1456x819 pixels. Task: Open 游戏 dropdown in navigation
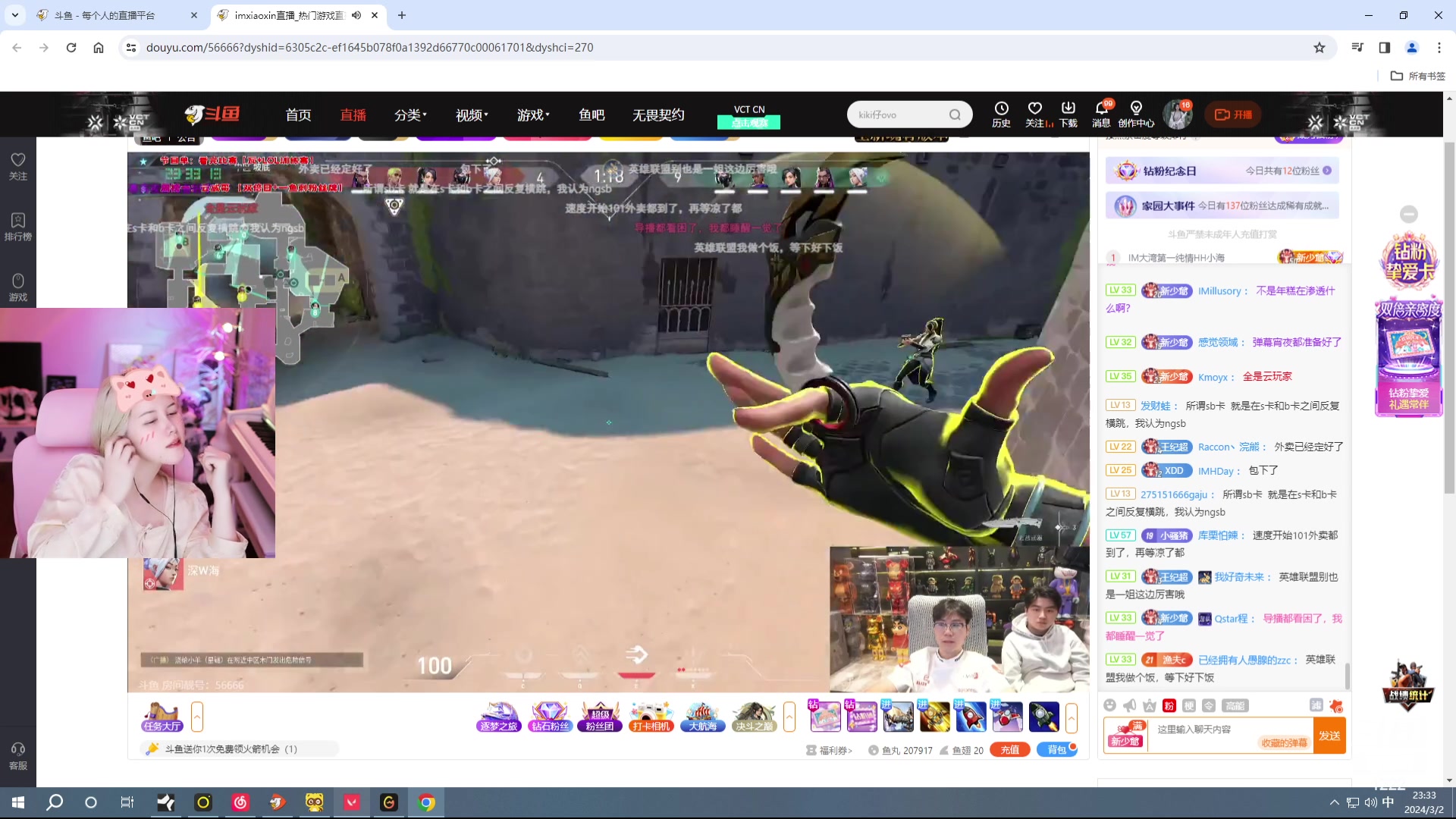click(533, 115)
